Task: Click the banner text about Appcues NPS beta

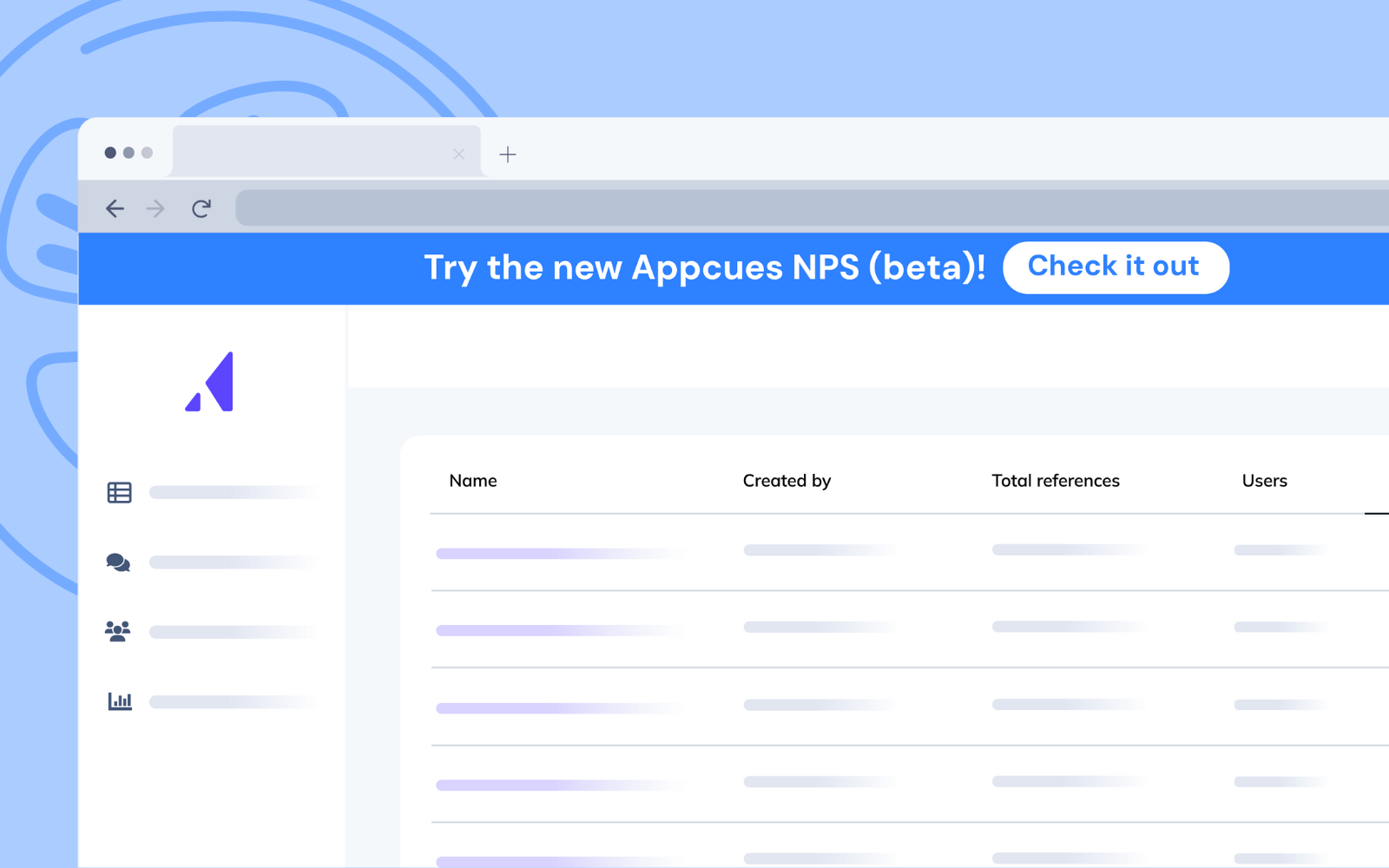Action: point(704,267)
